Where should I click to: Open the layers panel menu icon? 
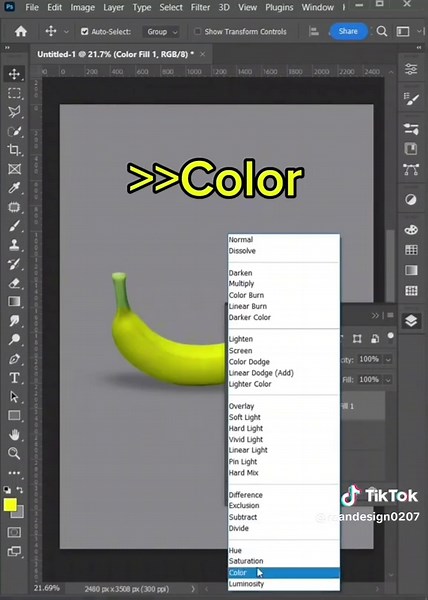[390, 315]
